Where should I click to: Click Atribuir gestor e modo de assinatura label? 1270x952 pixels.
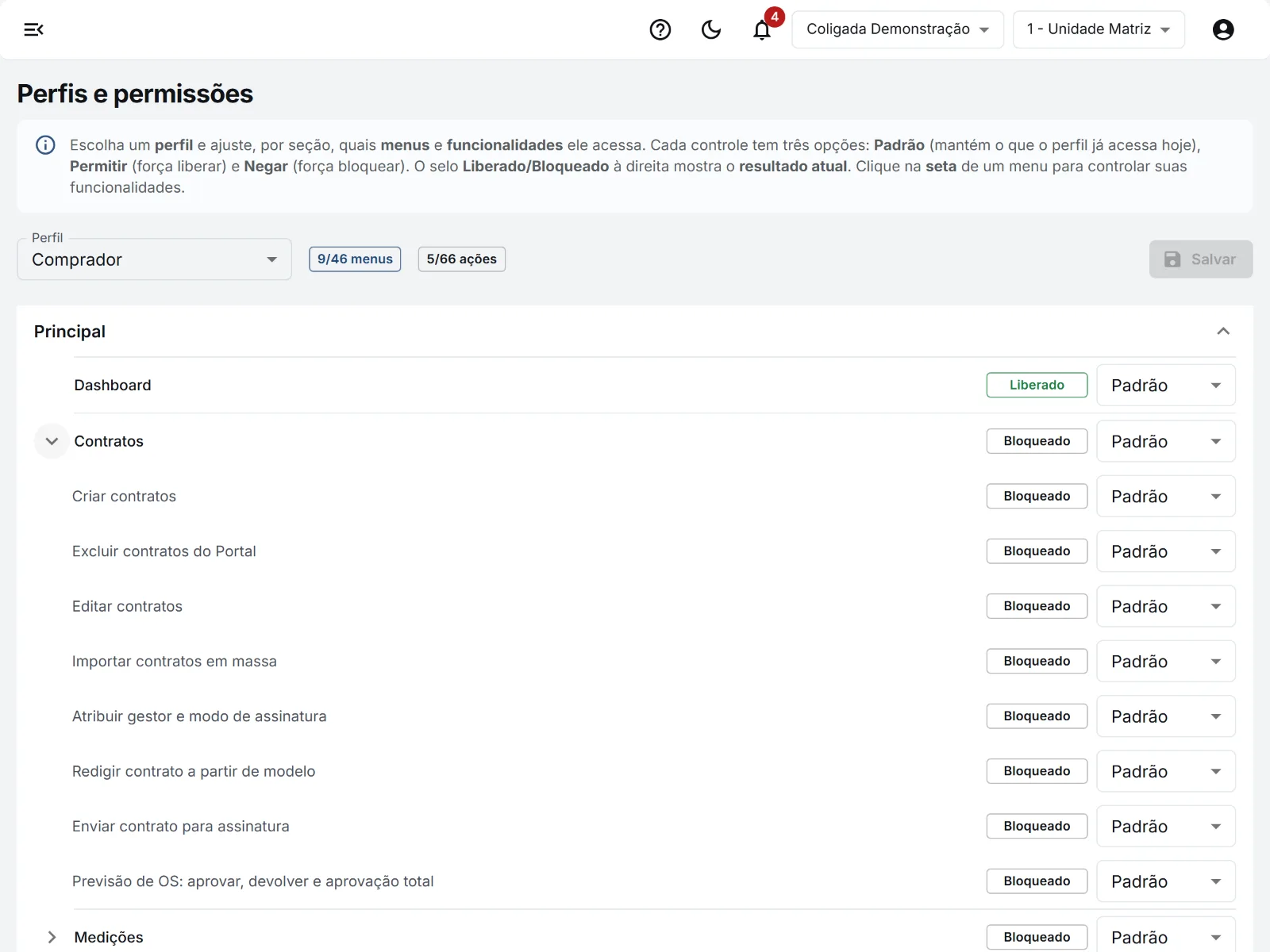(x=199, y=716)
